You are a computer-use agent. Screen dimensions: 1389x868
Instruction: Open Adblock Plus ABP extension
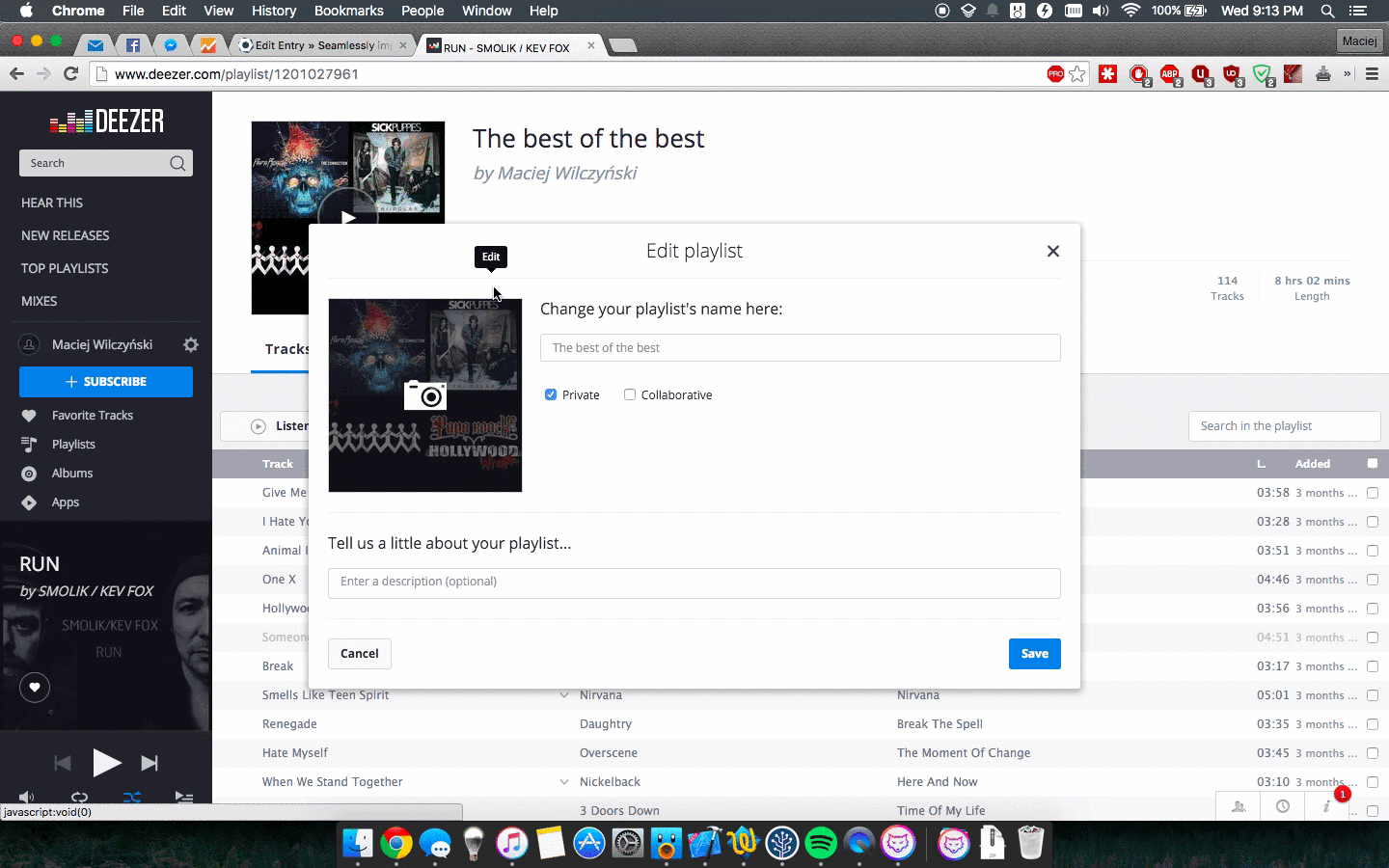1170,74
